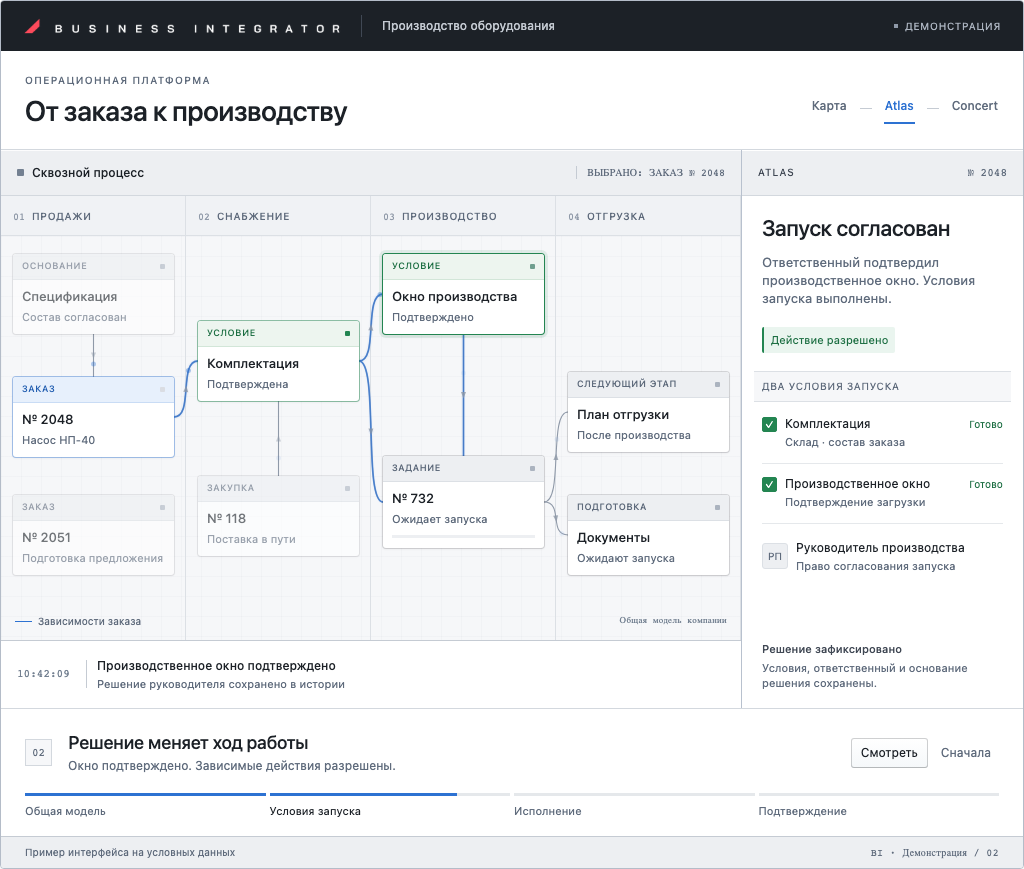
Task: Open the Concert view tab
Action: (974, 106)
